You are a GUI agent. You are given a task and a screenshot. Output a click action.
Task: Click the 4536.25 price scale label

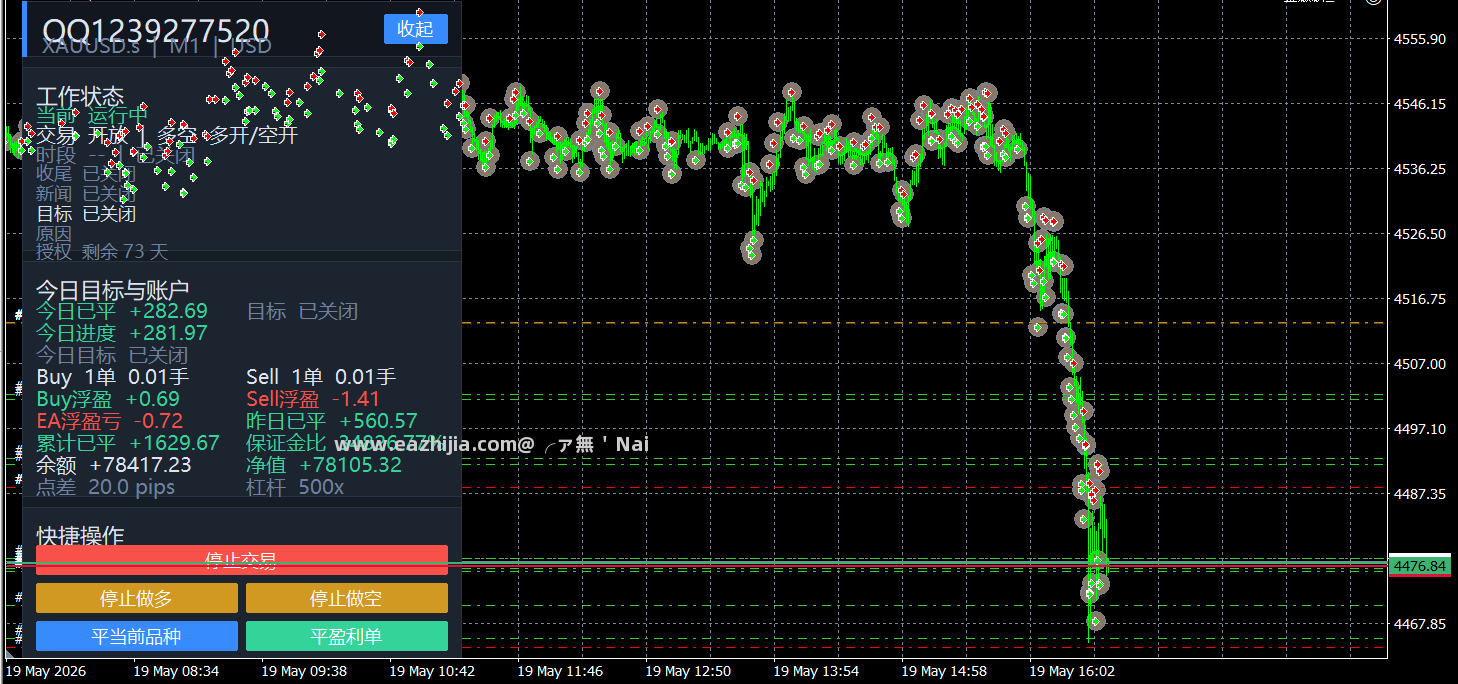[x=1419, y=169]
